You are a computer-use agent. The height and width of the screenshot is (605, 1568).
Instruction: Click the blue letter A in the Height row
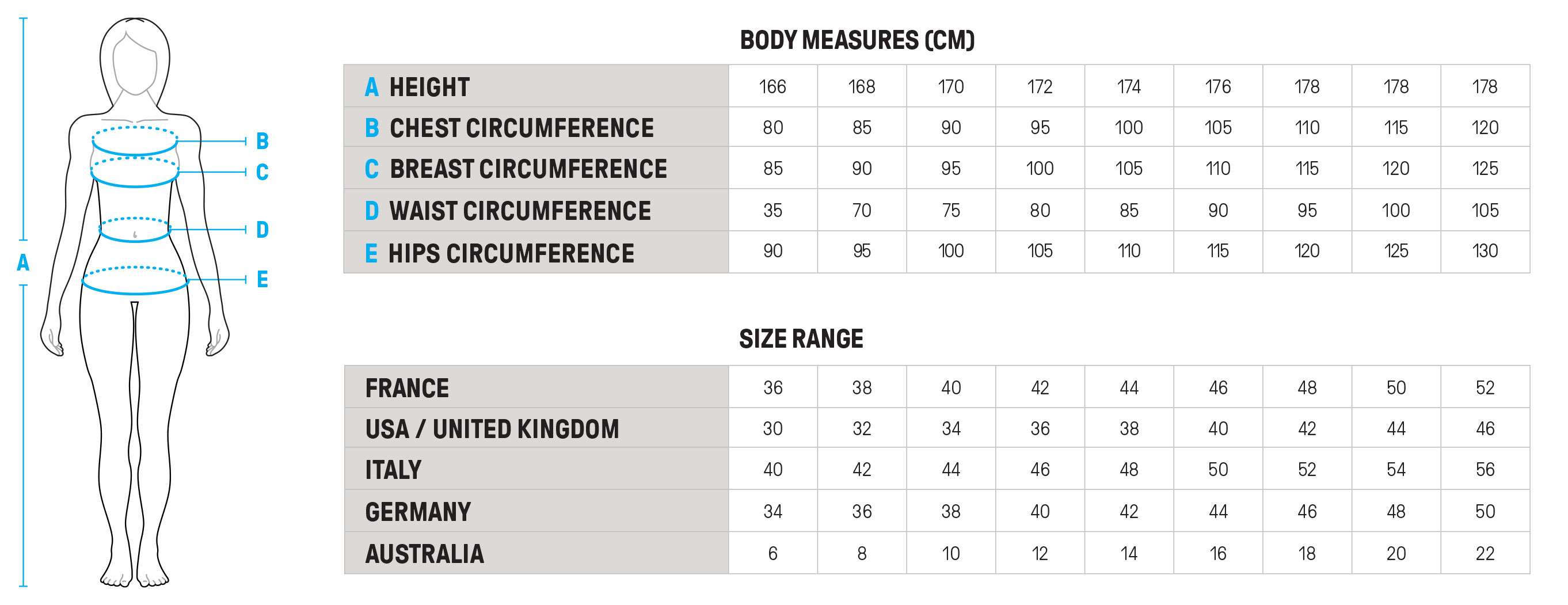point(371,87)
